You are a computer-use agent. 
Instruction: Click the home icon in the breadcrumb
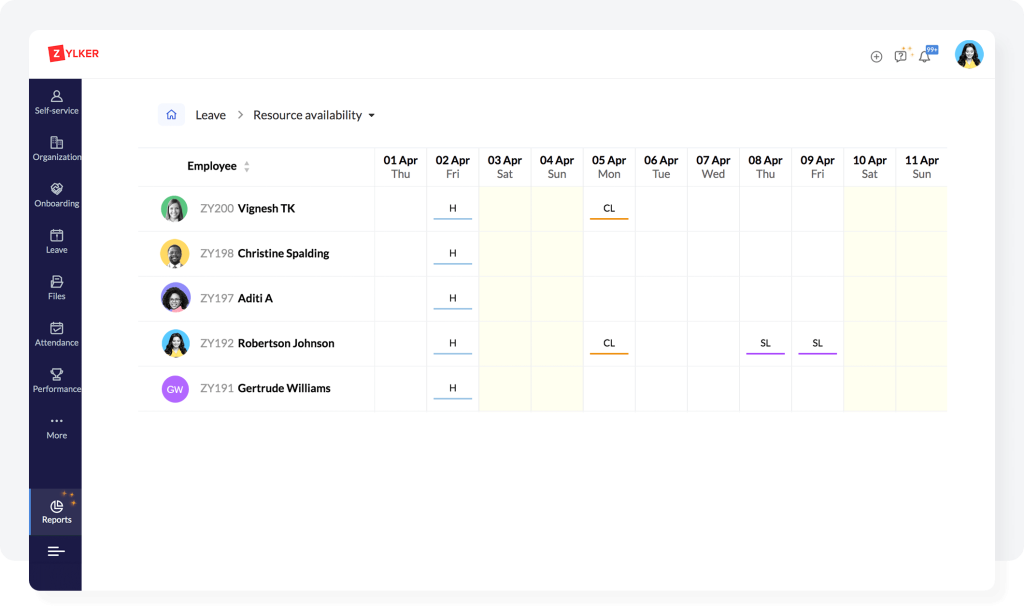(x=170, y=115)
